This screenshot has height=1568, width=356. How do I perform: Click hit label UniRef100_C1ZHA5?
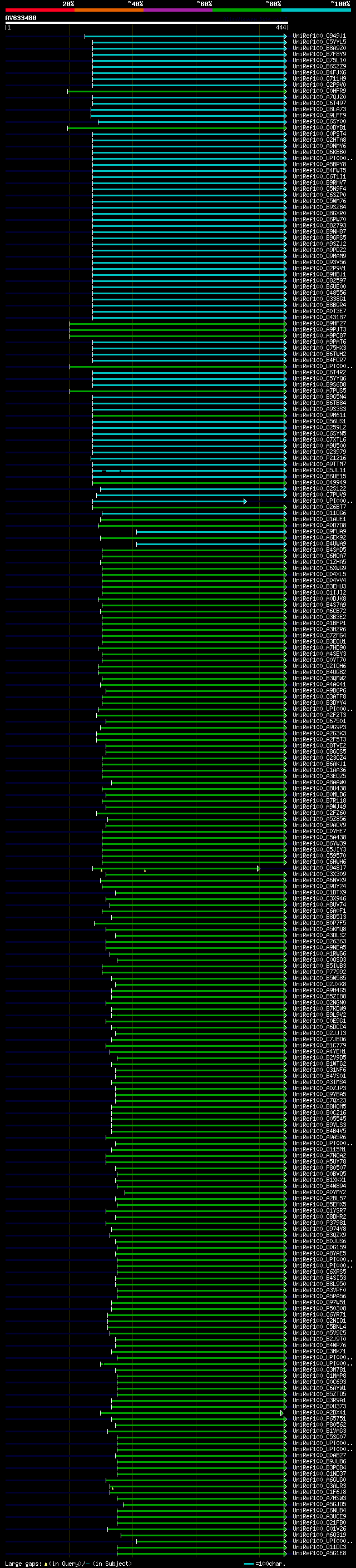[x=319, y=562]
